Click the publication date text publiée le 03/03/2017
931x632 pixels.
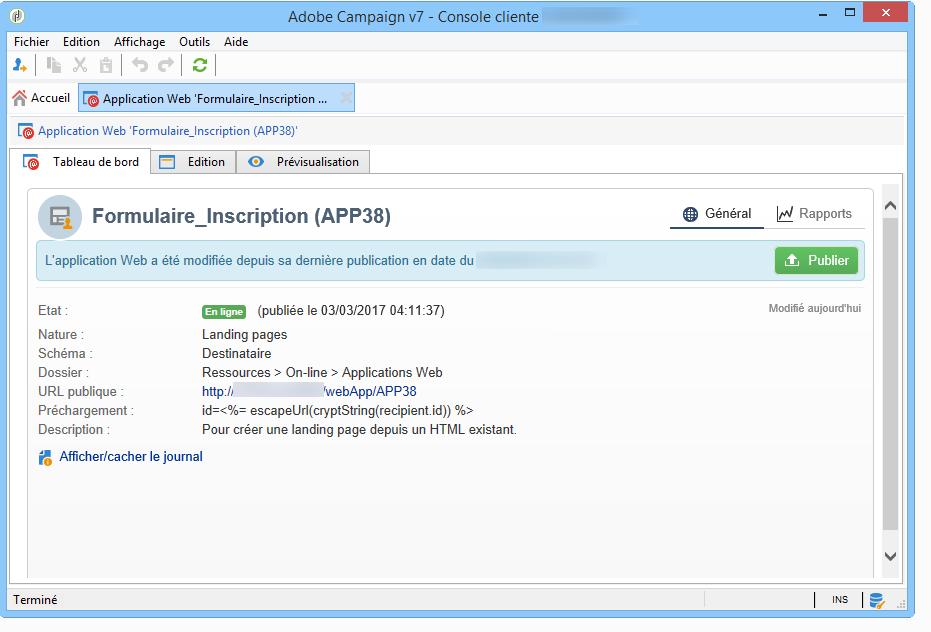[351, 311]
